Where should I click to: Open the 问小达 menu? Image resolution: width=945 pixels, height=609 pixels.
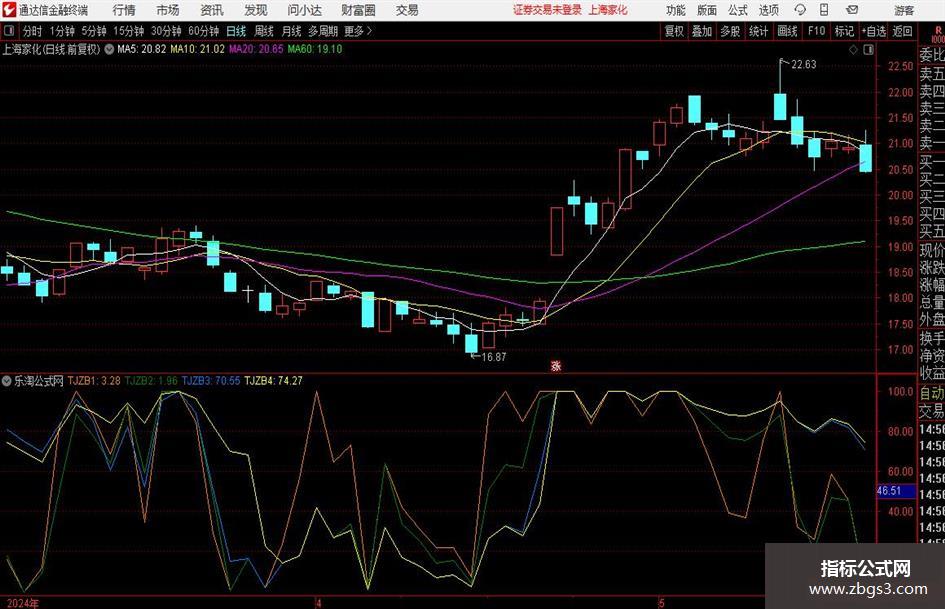pyautogui.click(x=304, y=10)
